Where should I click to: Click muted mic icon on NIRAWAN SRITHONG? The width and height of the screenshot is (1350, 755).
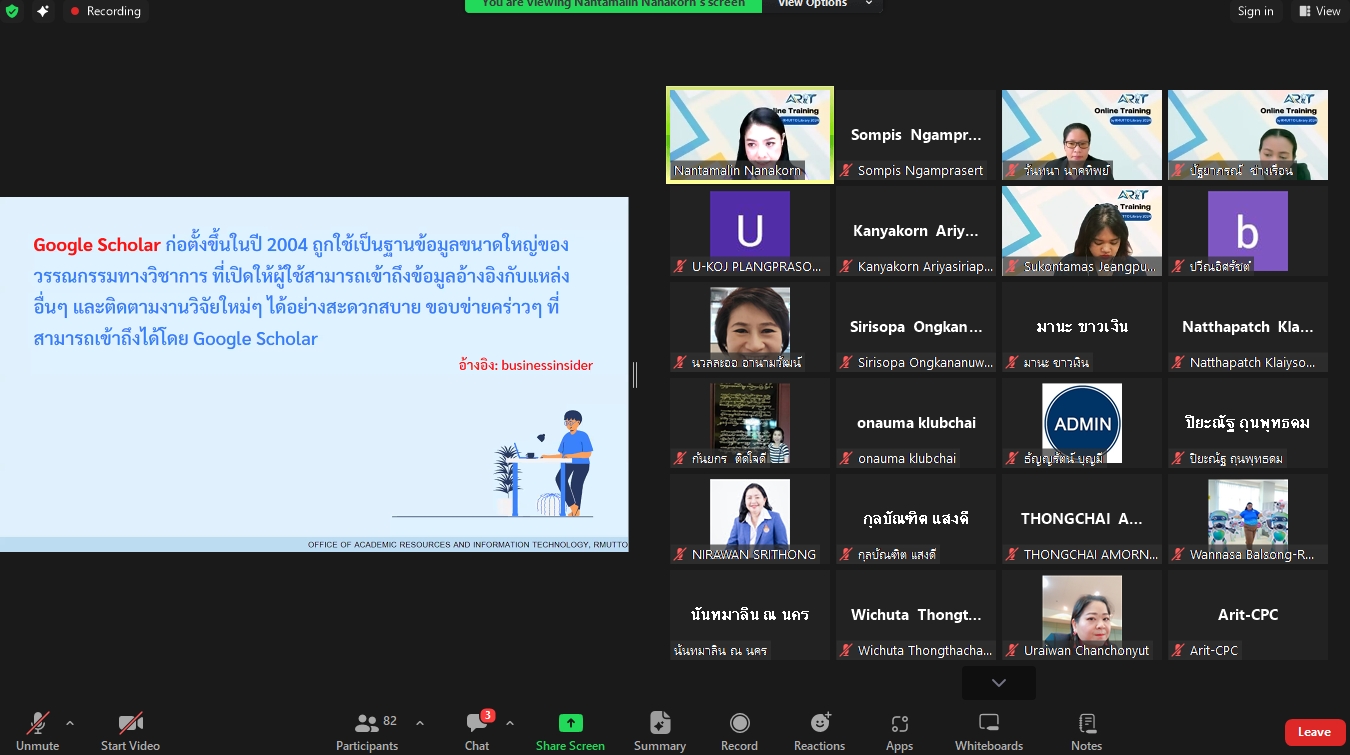(681, 555)
